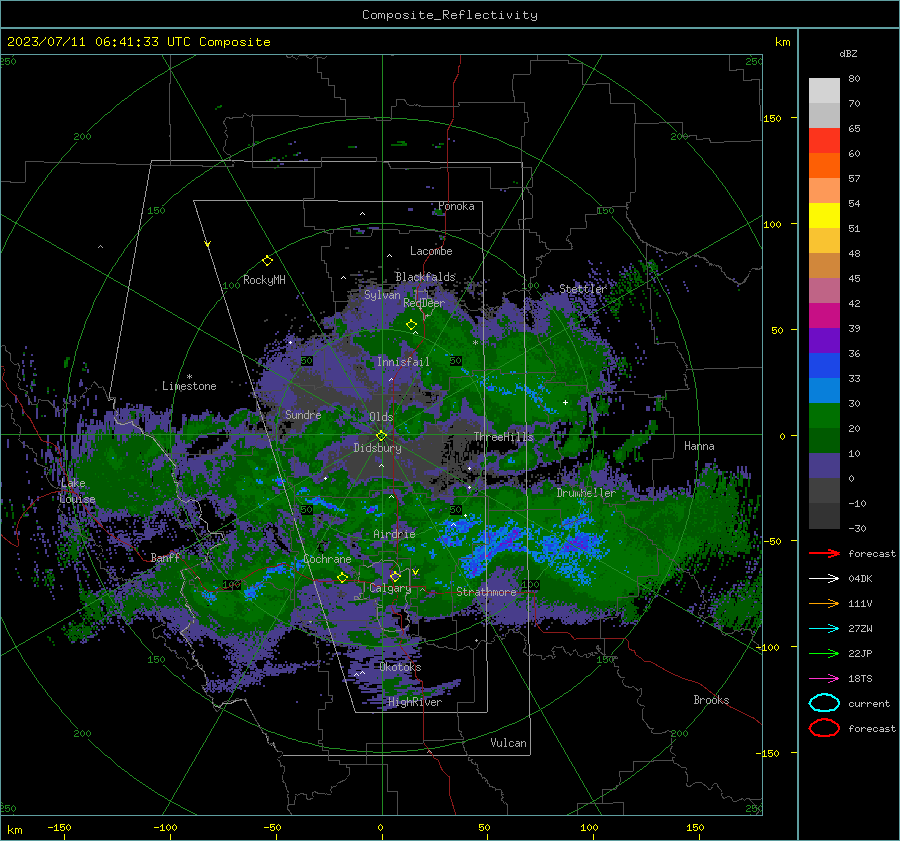Image resolution: width=900 pixels, height=841 pixels.
Task: Click the red forecast arrow legend icon
Action: coord(824,553)
